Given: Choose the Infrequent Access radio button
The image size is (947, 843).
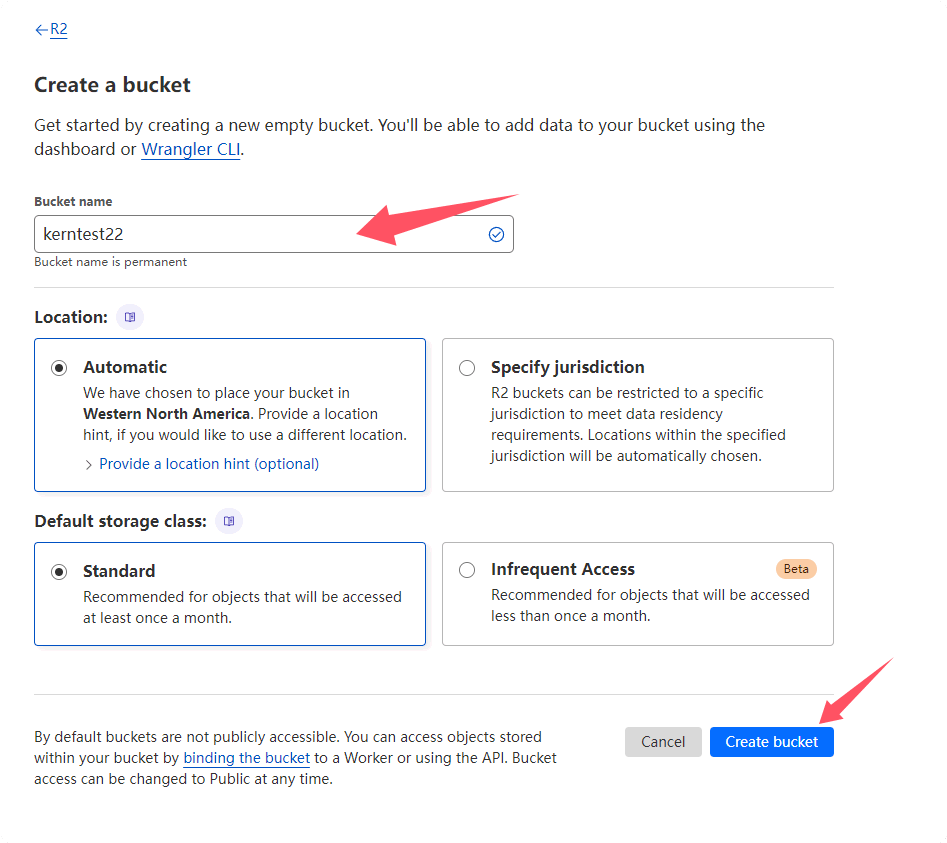Looking at the screenshot, I should pyautogui.click(x=467, y=570).
